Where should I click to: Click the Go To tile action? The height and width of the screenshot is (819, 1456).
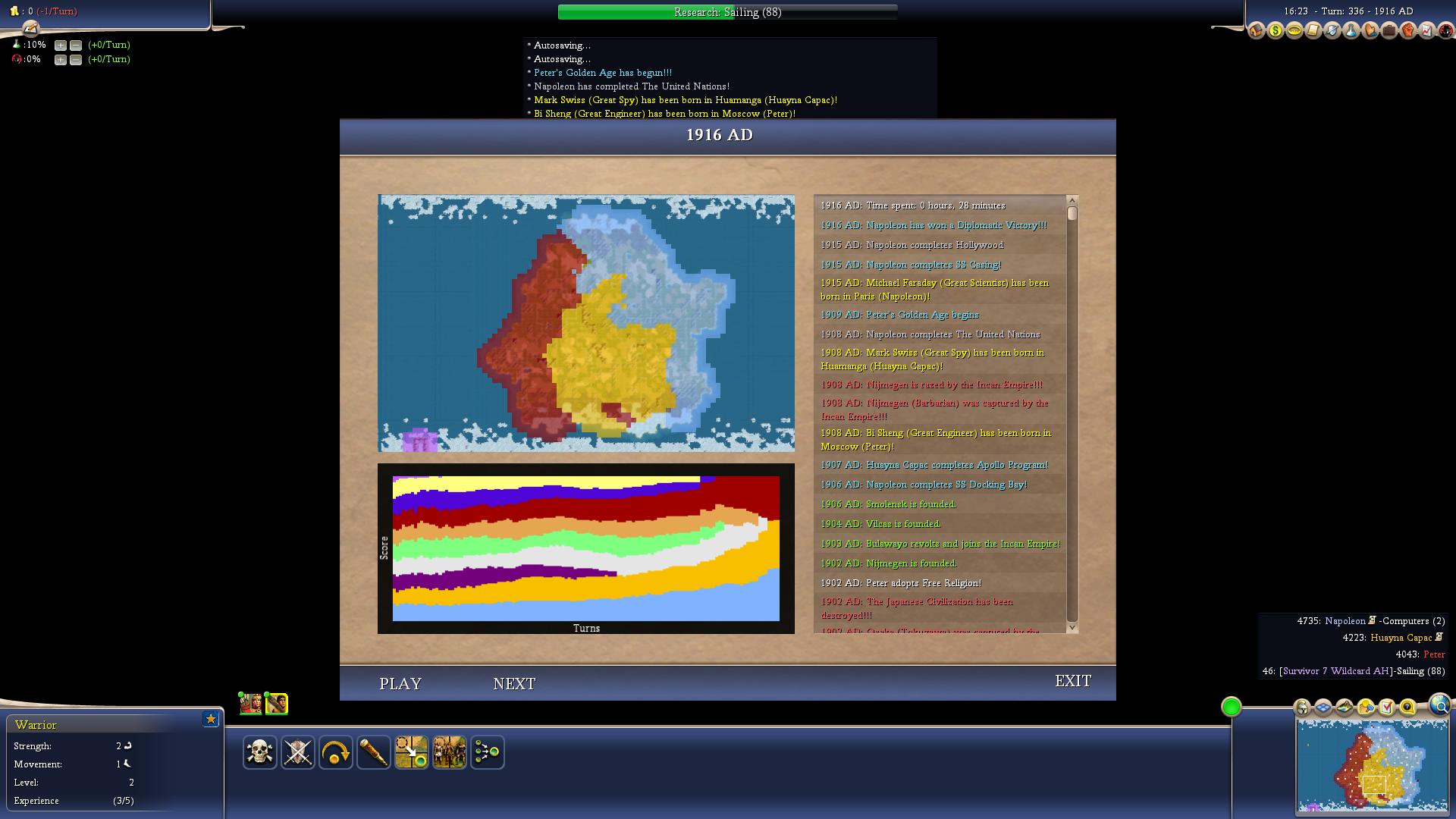pyautogui.click(x=412, y=752)
